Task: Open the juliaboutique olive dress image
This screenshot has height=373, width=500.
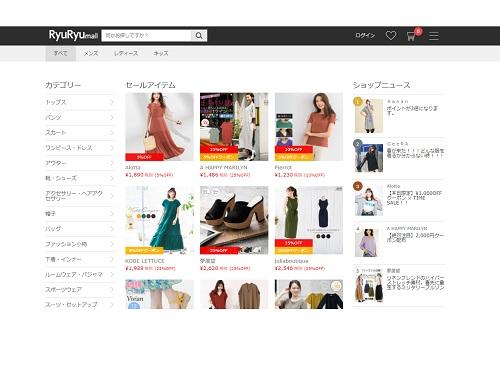Action: [309, 220]
